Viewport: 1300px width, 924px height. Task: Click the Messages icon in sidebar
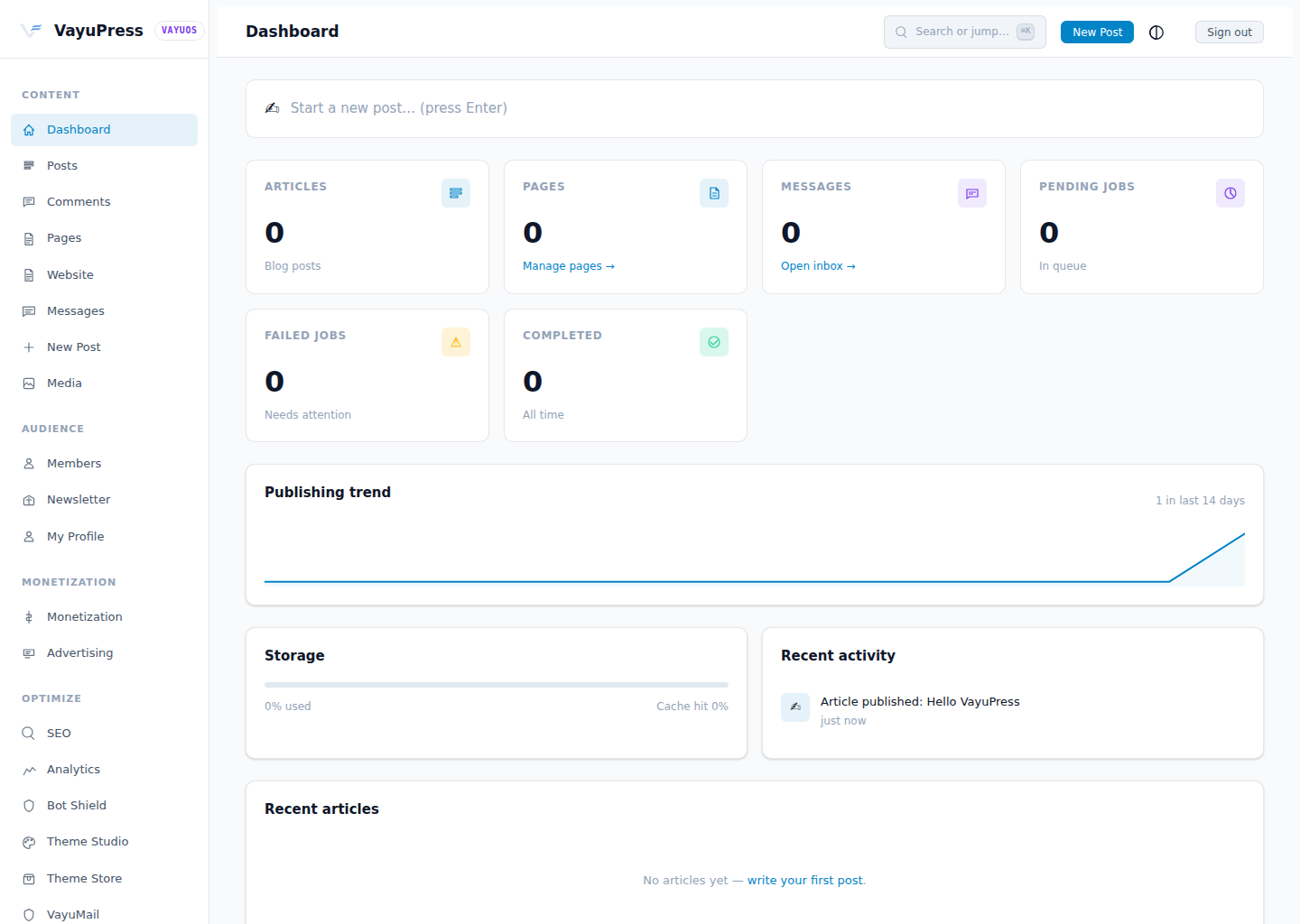(29, 311)
